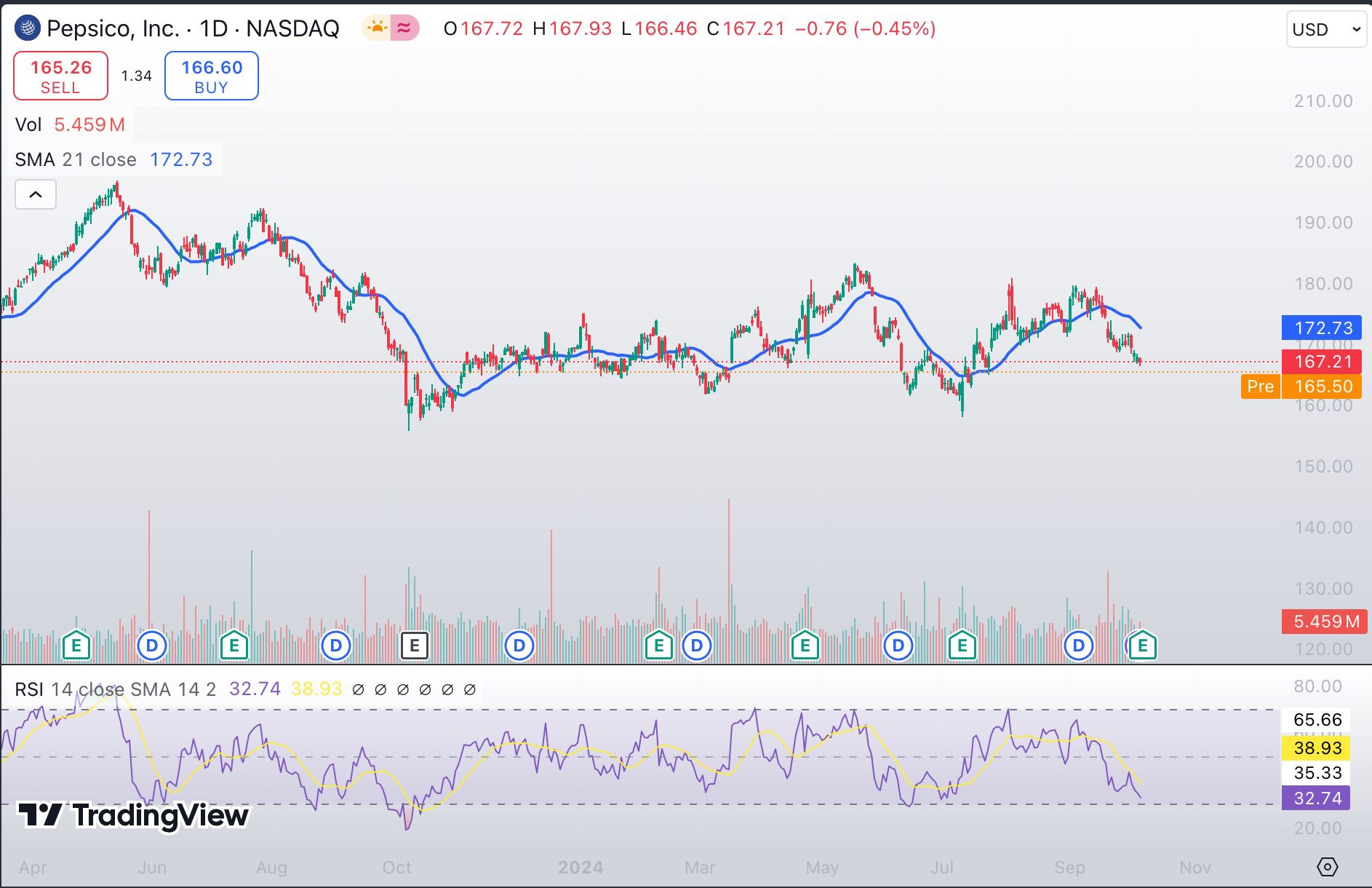The width and height of the screenshot is (1372, 888).
Task: Open the upcoming earnings marker in October 2024
Action: [x=1142, y=646]
